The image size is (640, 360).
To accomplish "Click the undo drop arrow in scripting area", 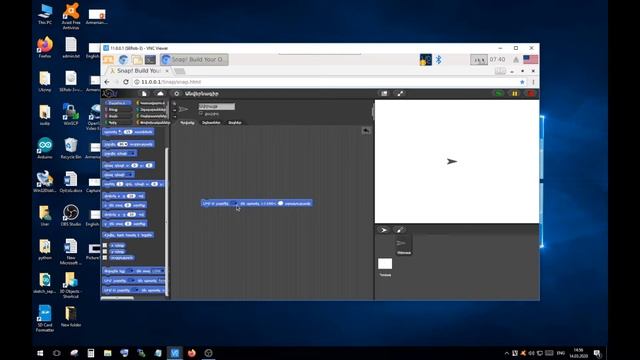I will point(366,130).
